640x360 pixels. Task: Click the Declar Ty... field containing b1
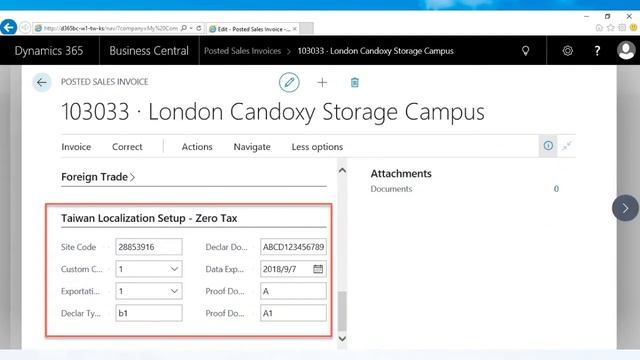coord(149,313)
